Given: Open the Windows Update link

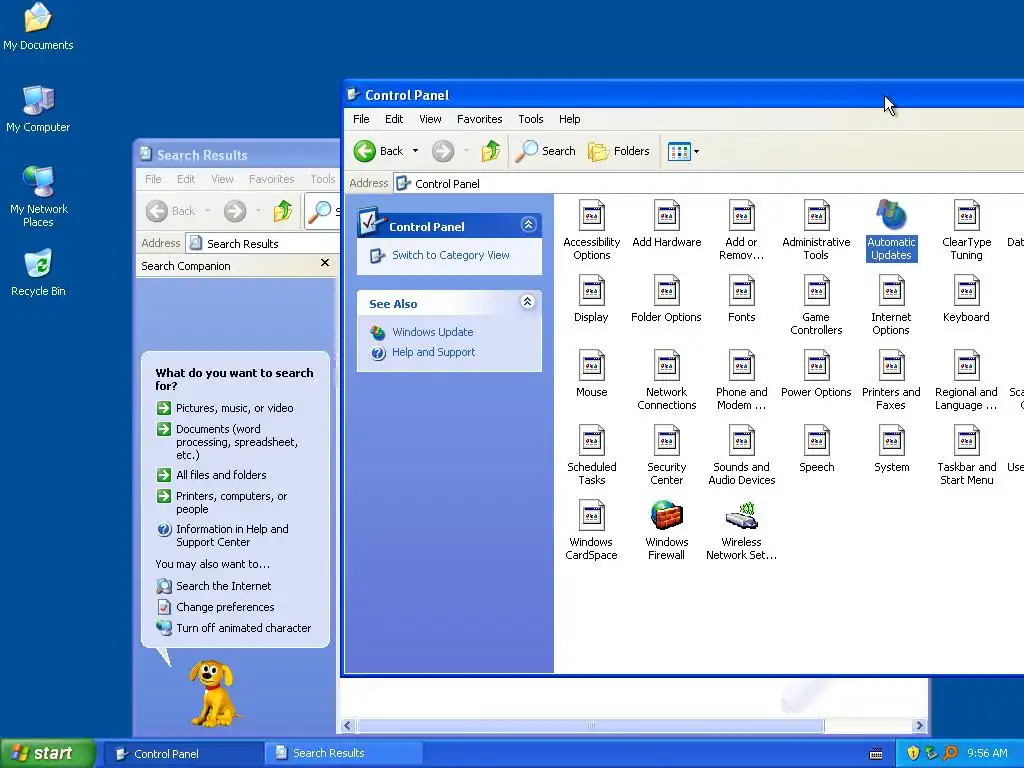Looking at the screenshot, I should 432,332.
